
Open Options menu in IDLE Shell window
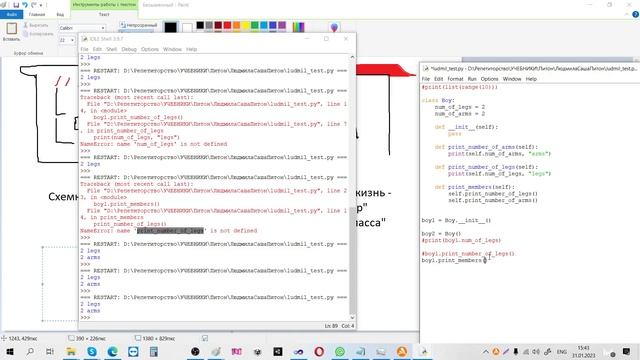click(x=150, y=49)
